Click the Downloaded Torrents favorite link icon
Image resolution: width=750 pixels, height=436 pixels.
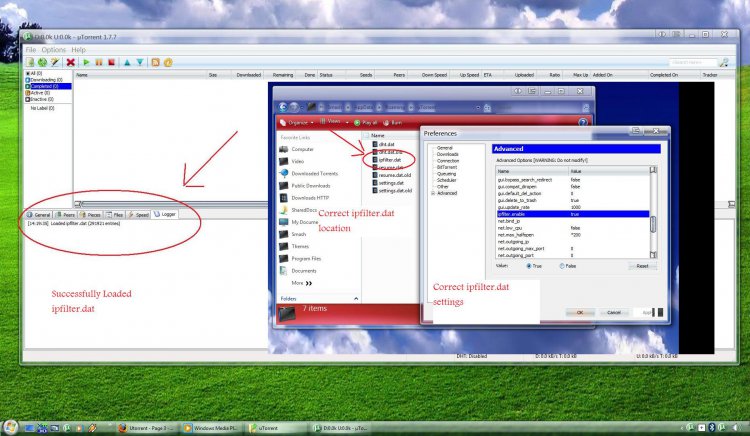(x=284, y=173)
